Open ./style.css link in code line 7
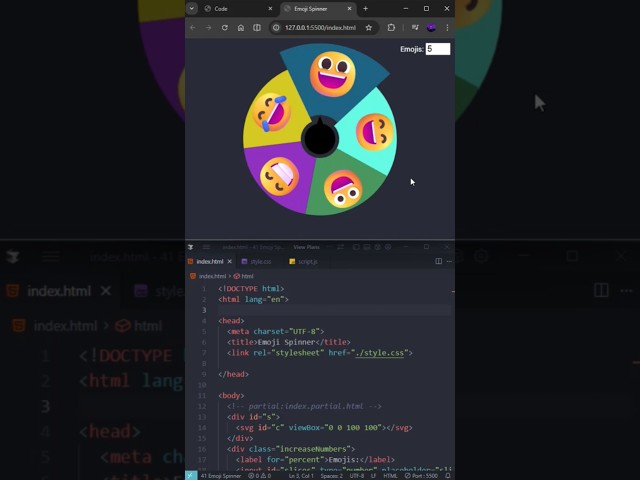Image resolution: width=640 pixels, height=480 pixels. (380, 353)
